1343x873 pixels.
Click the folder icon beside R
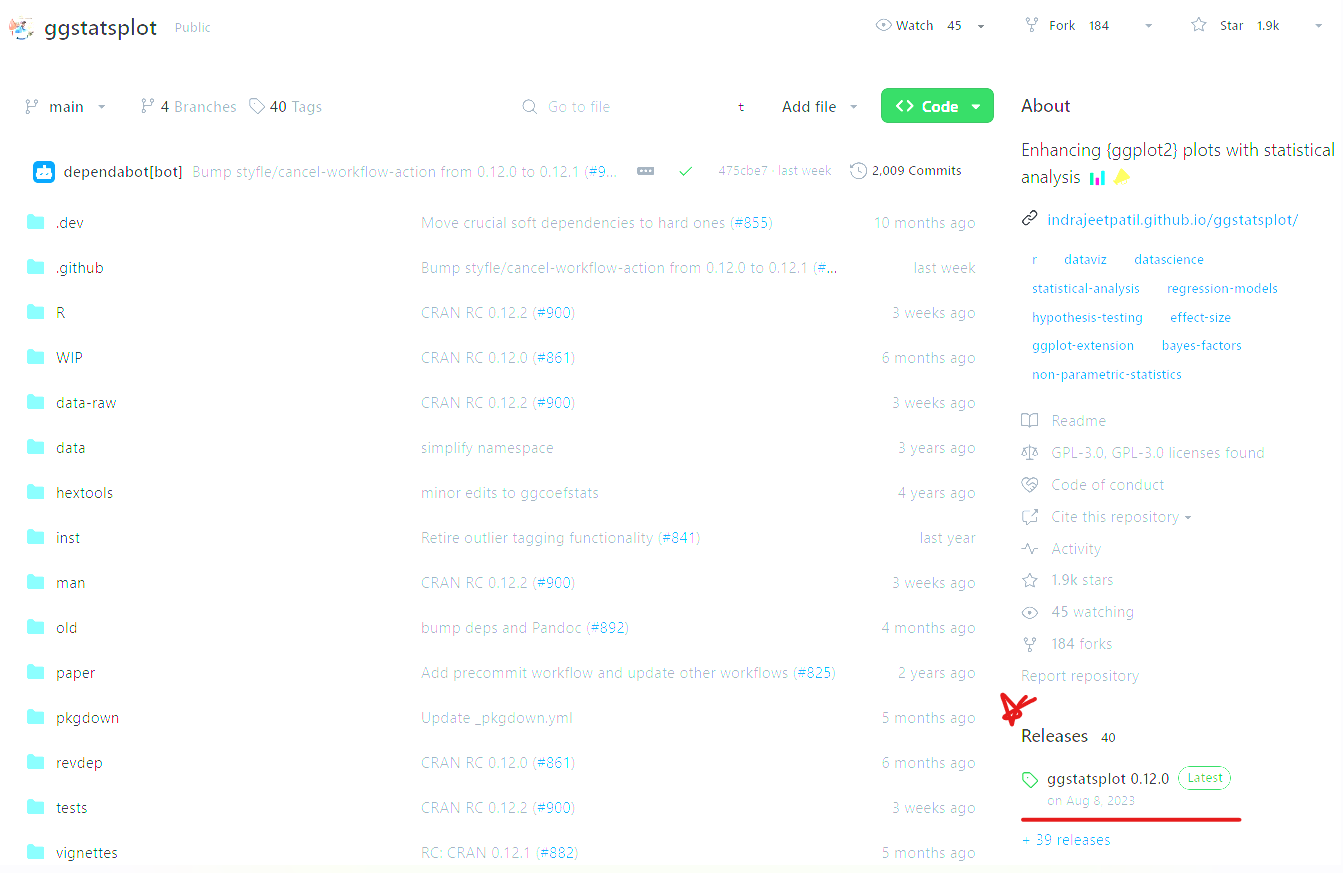pyautogui.click(x=36, y=312)
